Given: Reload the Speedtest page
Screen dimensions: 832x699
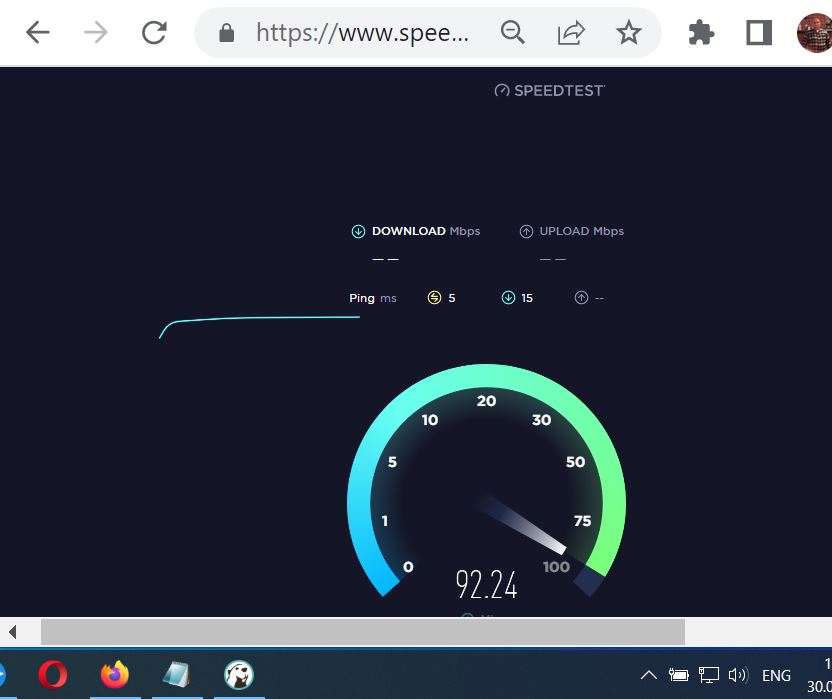Looking at the screenshot, I should (154, 33).
